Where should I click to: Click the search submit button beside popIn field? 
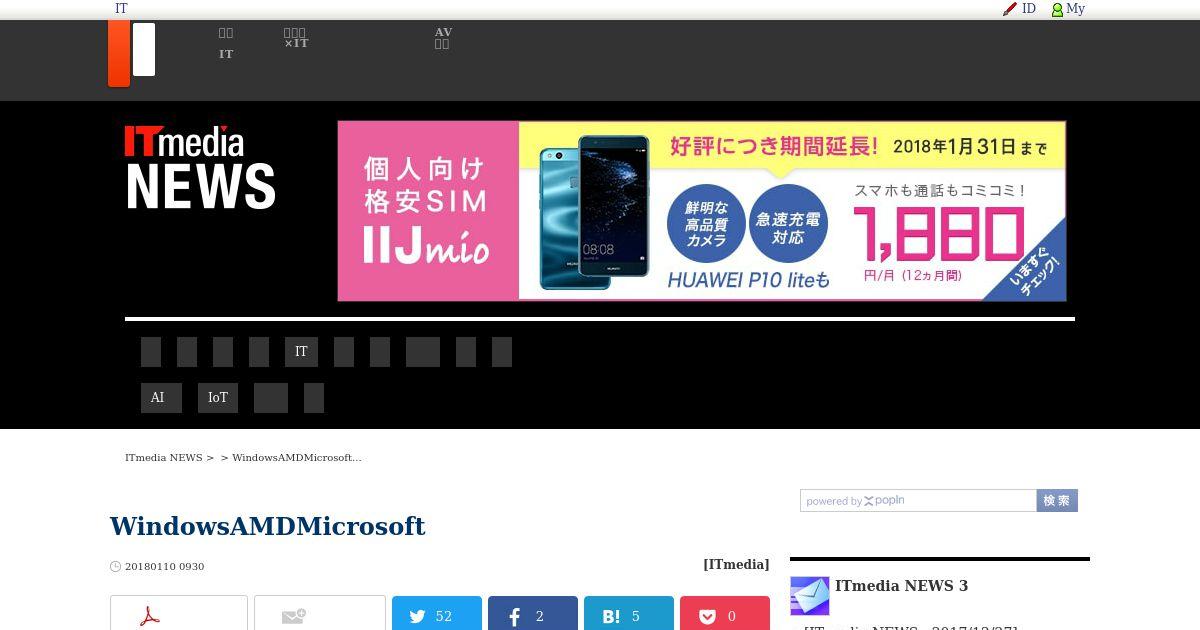1057,500
